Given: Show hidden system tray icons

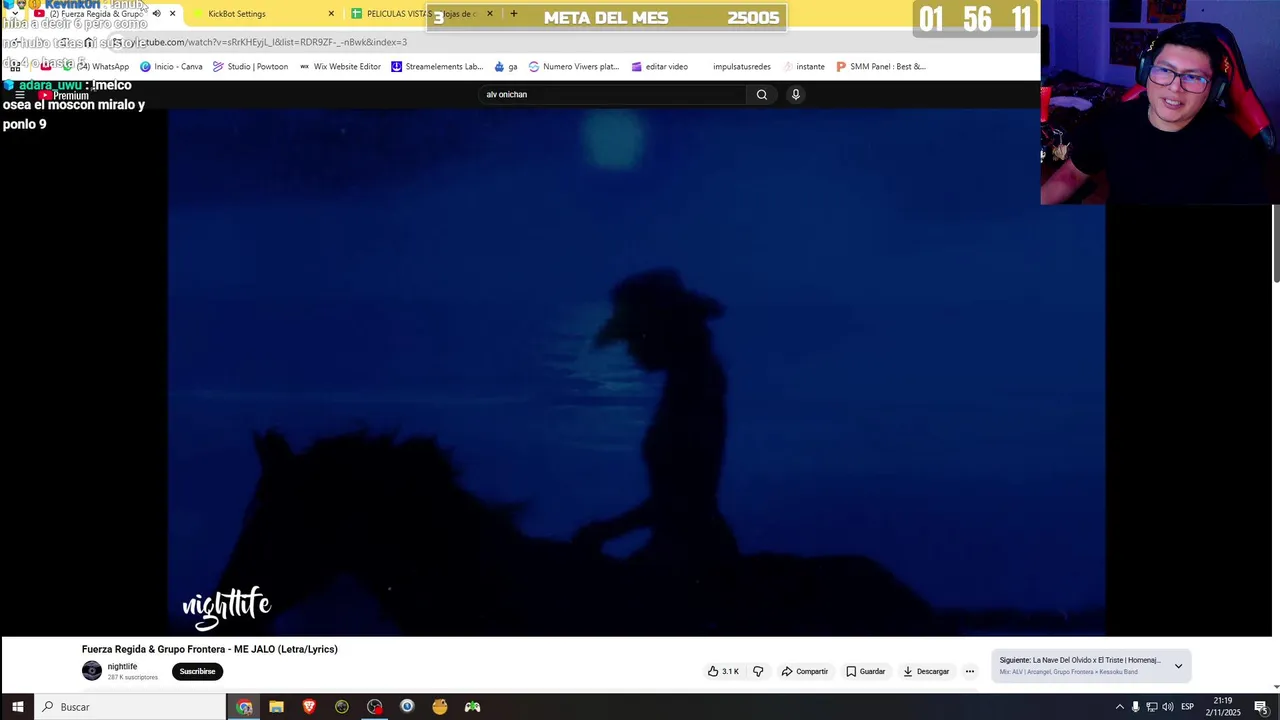Looking at the screenshot, I should (1119, 707).
